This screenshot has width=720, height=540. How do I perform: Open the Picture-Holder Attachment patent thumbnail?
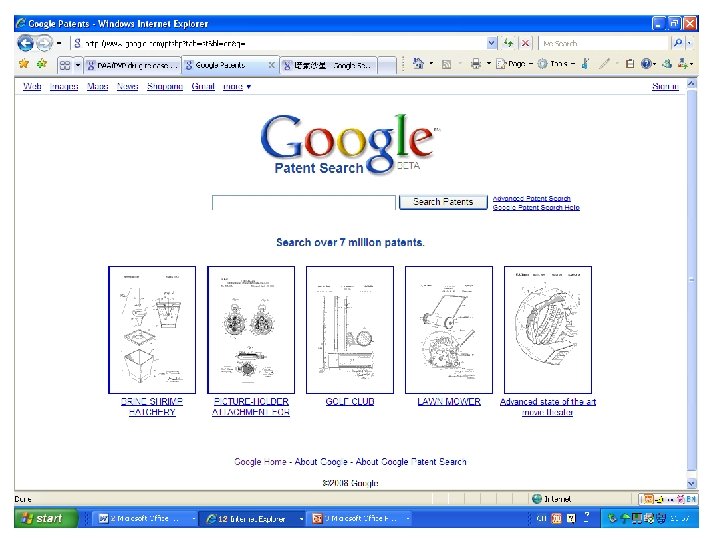pos(251,330)
